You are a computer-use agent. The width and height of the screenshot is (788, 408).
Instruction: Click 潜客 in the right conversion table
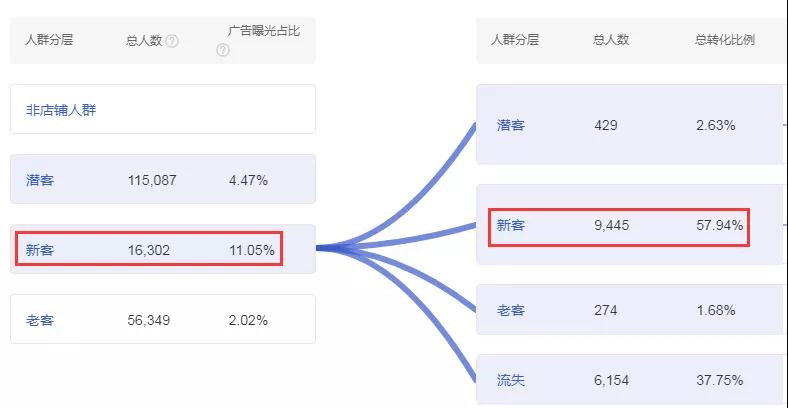(510, 125)
